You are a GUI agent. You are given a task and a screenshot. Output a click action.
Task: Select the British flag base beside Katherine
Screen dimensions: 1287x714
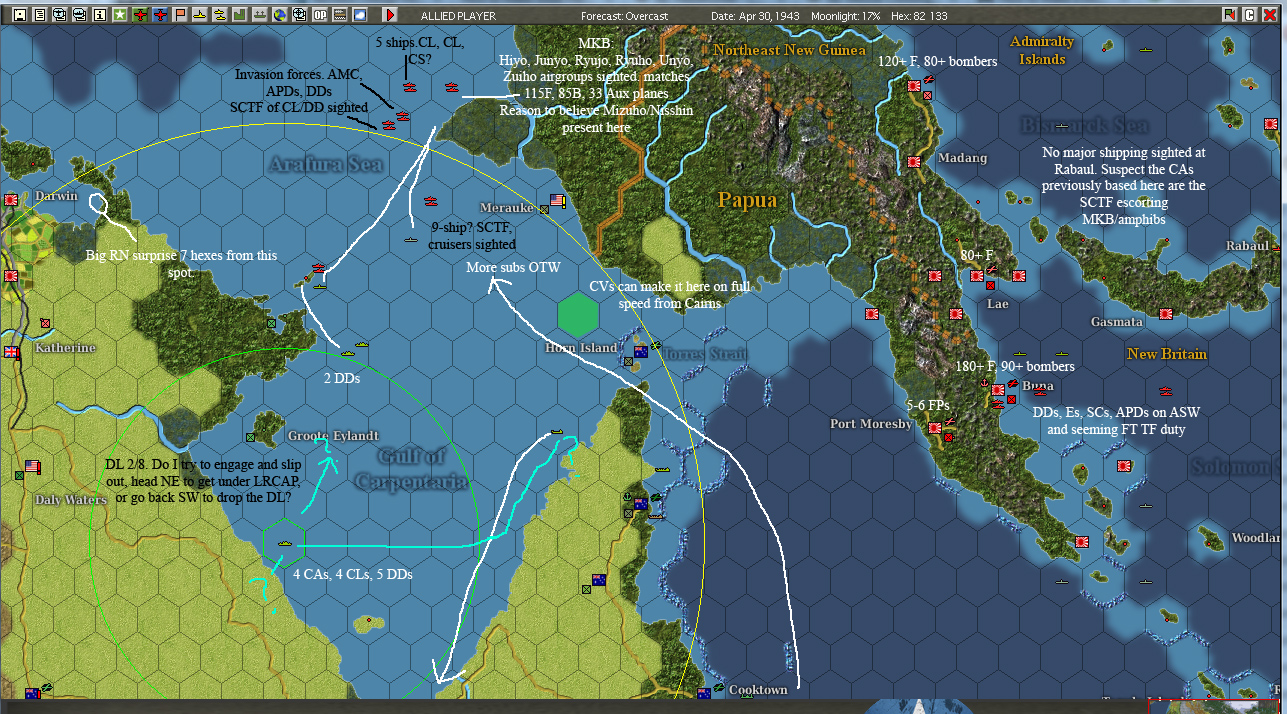12,352
